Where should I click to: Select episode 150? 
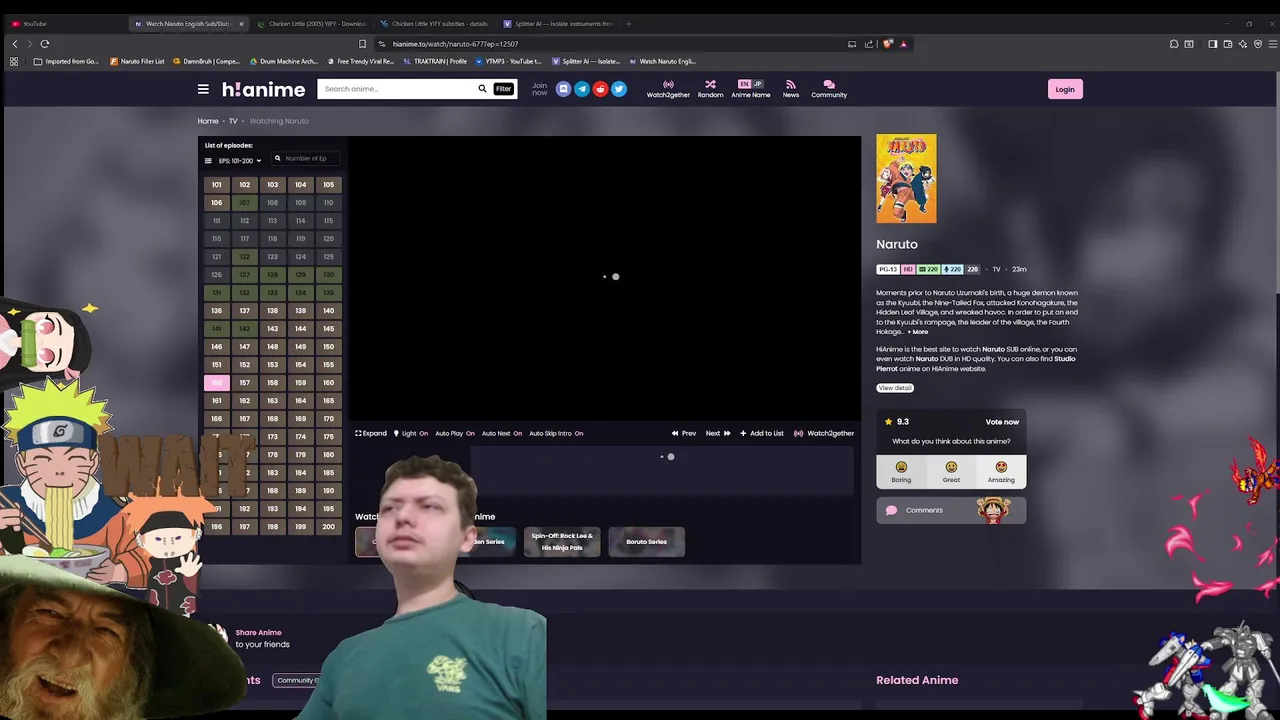click(328, 347)
